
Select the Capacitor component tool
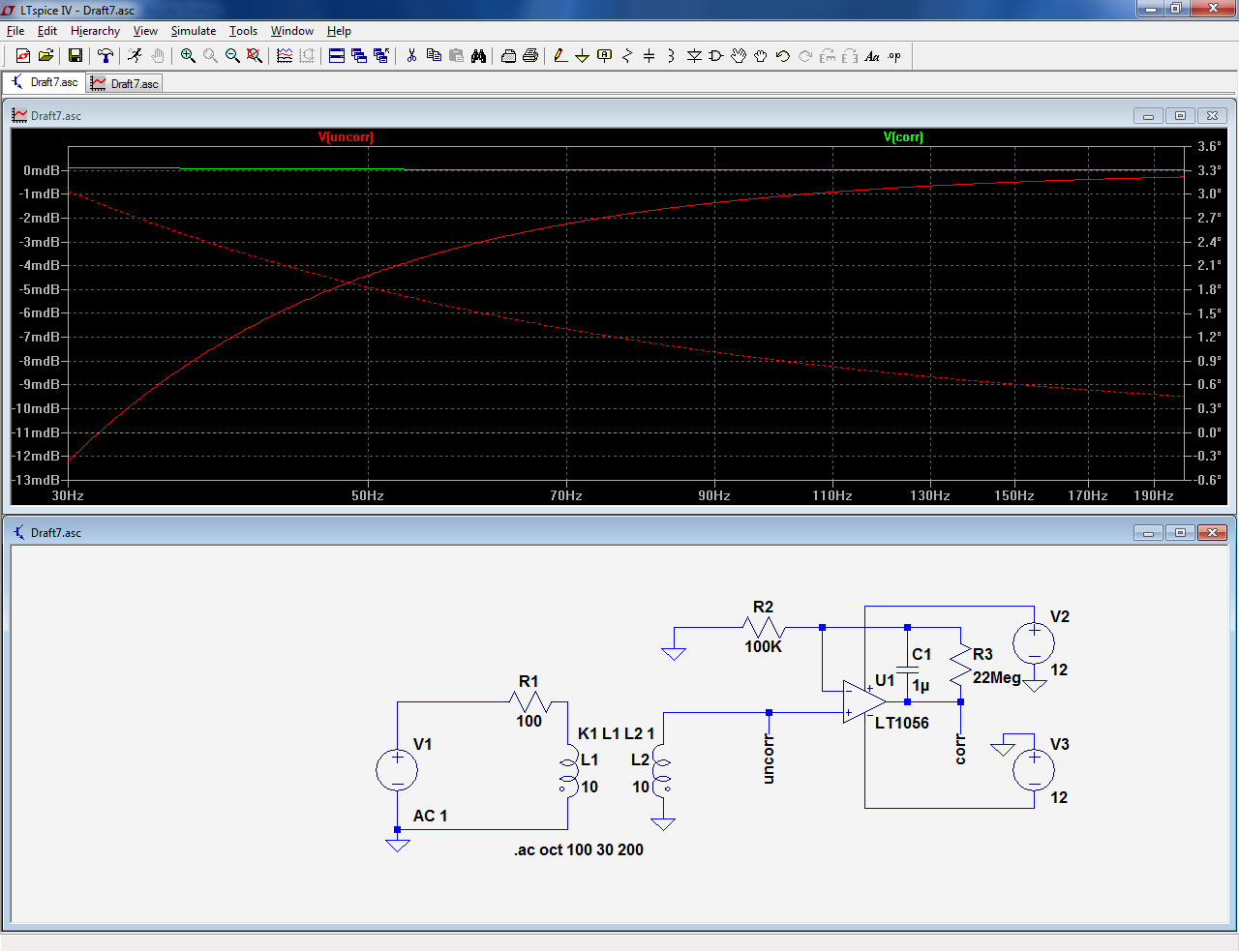pos(649,56)
